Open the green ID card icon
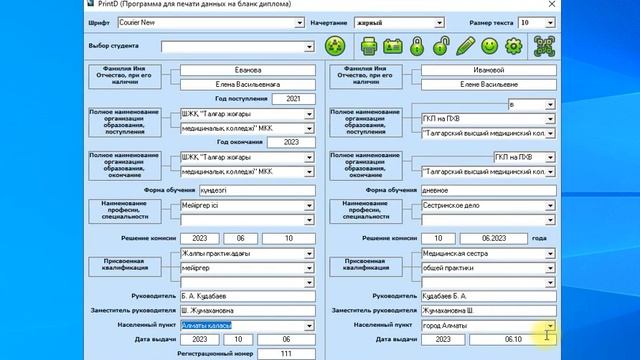The width and height of the screenshot is (640, 360). pyautogui.click(x=393, y=46)
